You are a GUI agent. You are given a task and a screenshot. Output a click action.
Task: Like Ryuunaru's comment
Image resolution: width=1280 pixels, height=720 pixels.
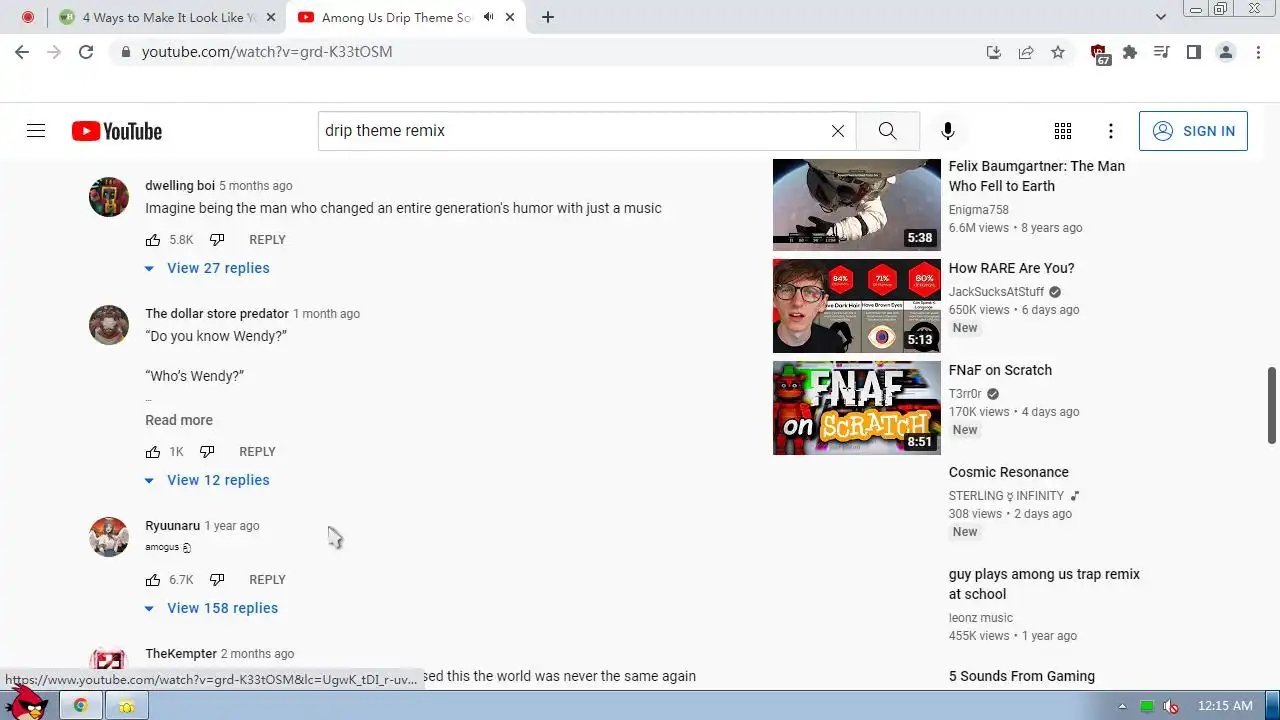point(153,580)
